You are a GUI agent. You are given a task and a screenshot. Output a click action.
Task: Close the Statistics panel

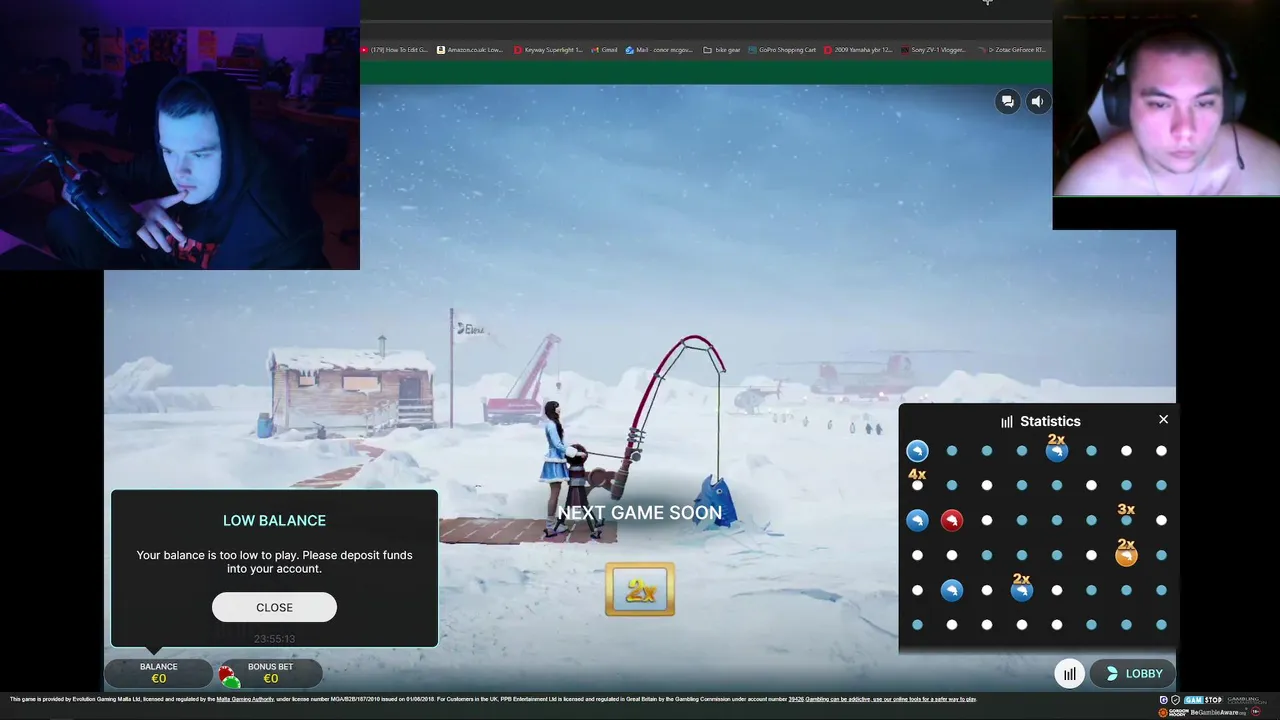coord(1163,419)
